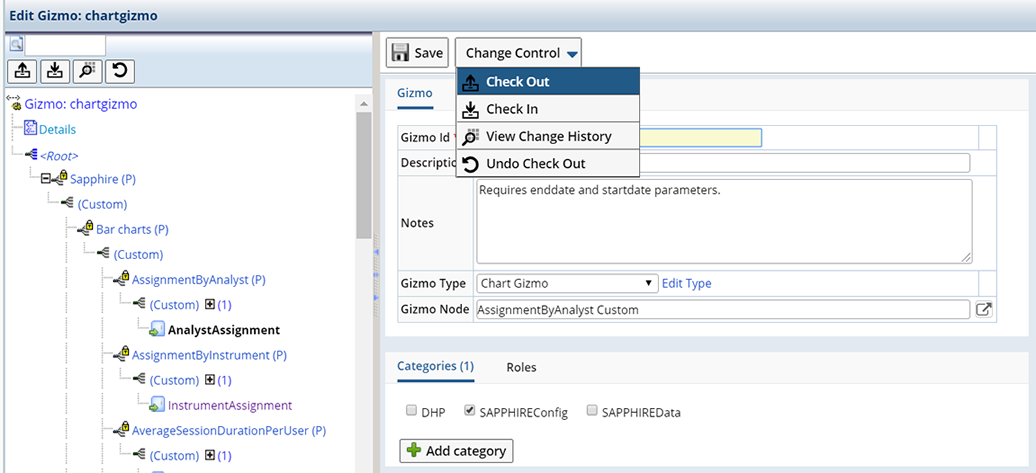Open the Roles tab
Image resolution: width=1036 pixels, height=473 pixels.
[521, 367]
